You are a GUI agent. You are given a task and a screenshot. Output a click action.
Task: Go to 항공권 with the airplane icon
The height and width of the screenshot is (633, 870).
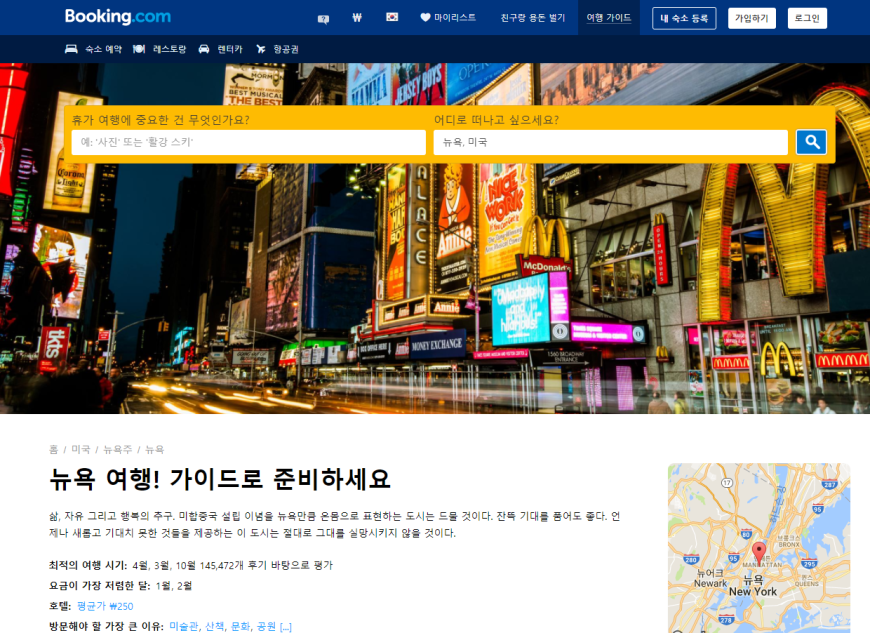[277, 49]
